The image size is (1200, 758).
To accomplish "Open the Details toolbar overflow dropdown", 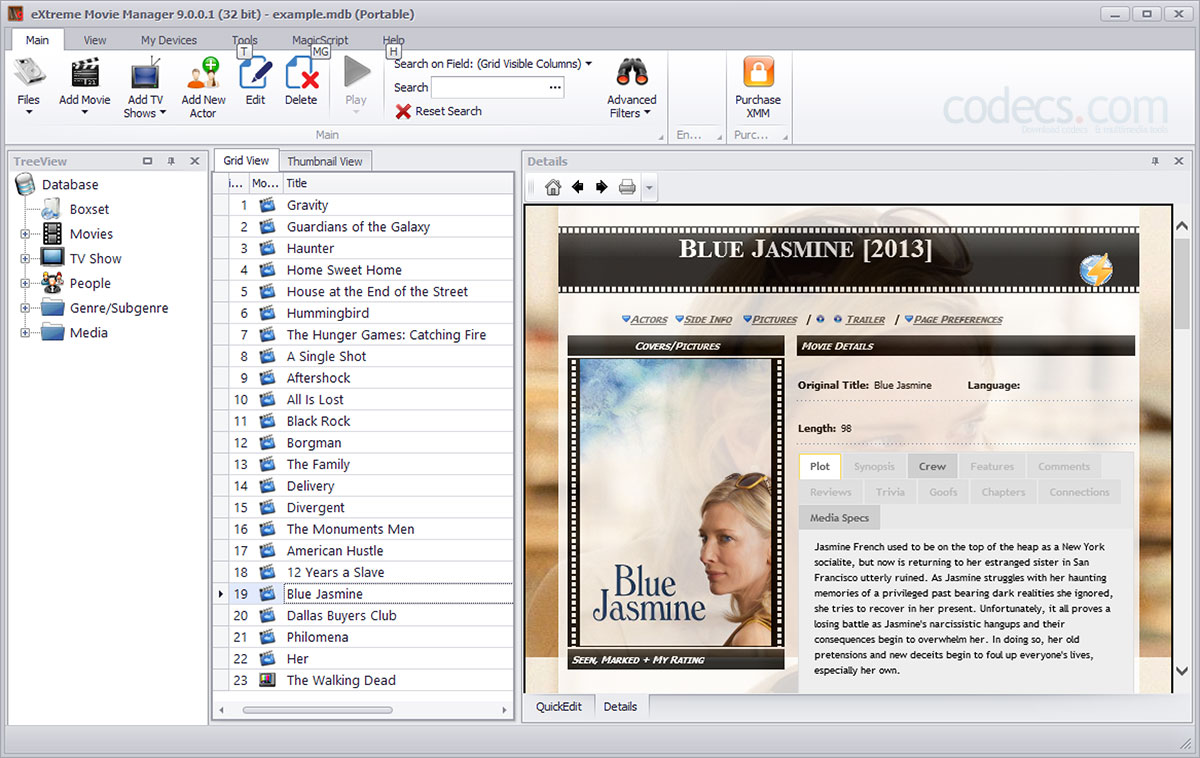I will [649, 187].
